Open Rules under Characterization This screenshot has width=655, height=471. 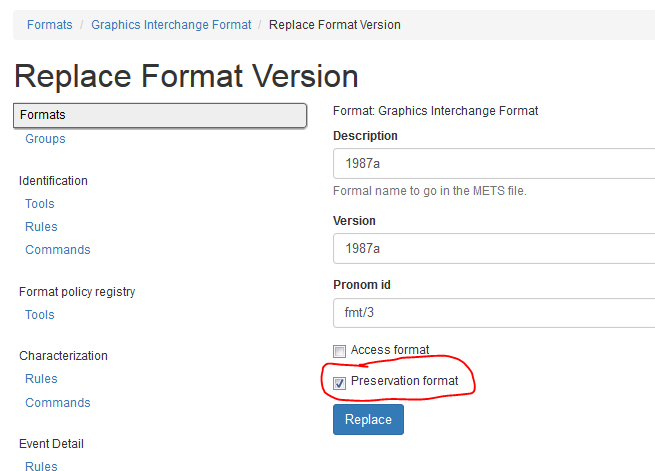pyautogui.click(x=41, y=379)
